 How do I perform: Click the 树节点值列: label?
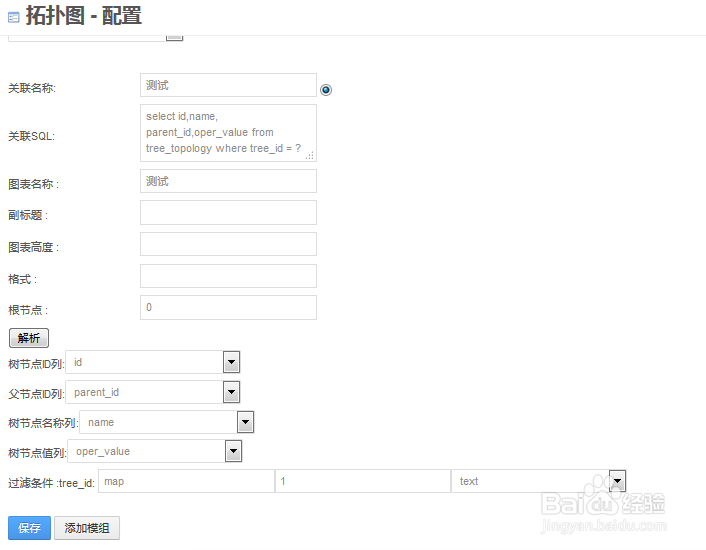click(x=37, y=453)
